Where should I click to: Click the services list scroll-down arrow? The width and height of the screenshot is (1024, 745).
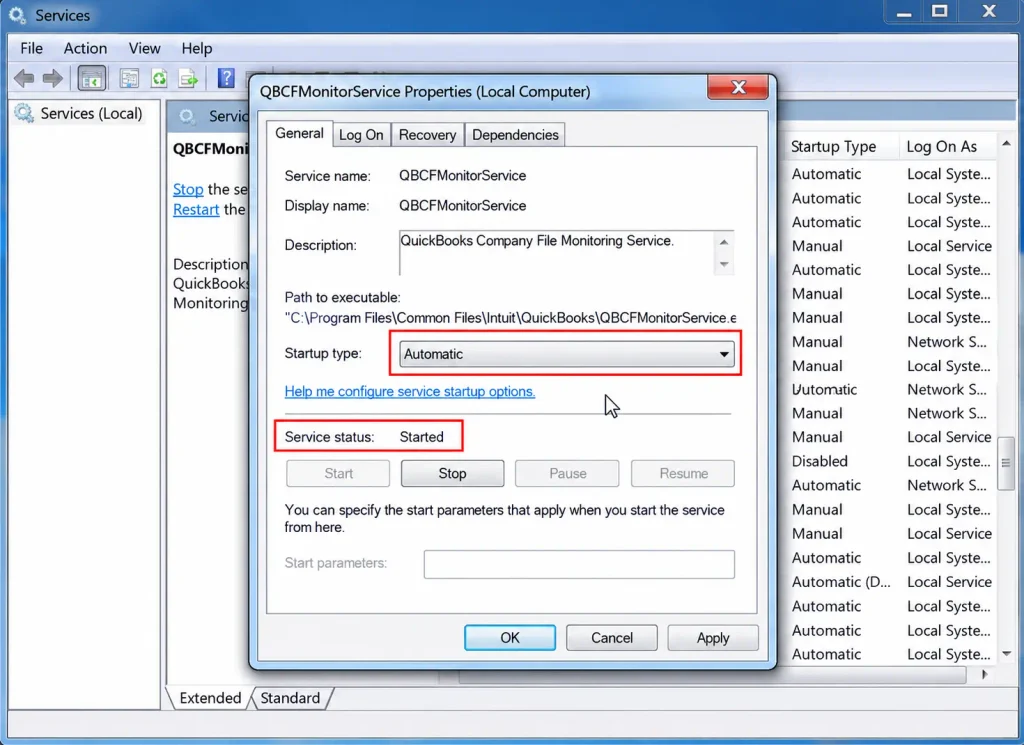click(1006, 654)
